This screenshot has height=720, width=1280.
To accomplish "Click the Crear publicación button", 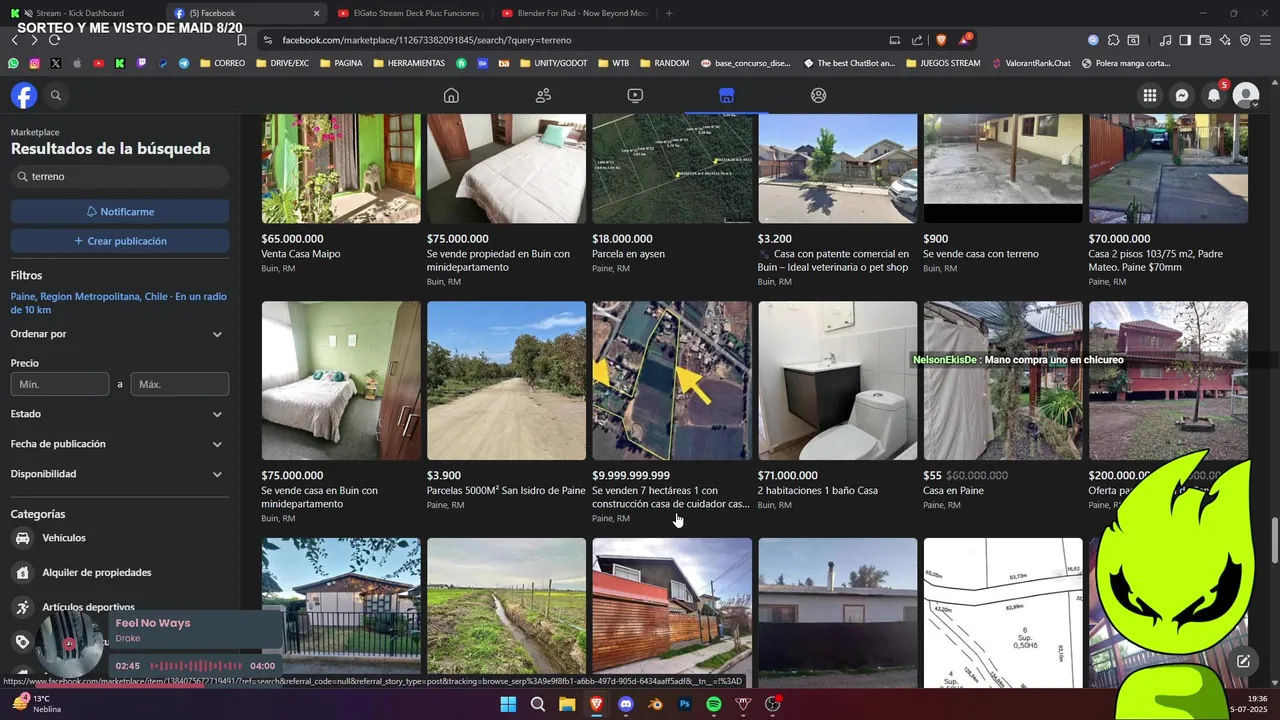I will (120, 241).
